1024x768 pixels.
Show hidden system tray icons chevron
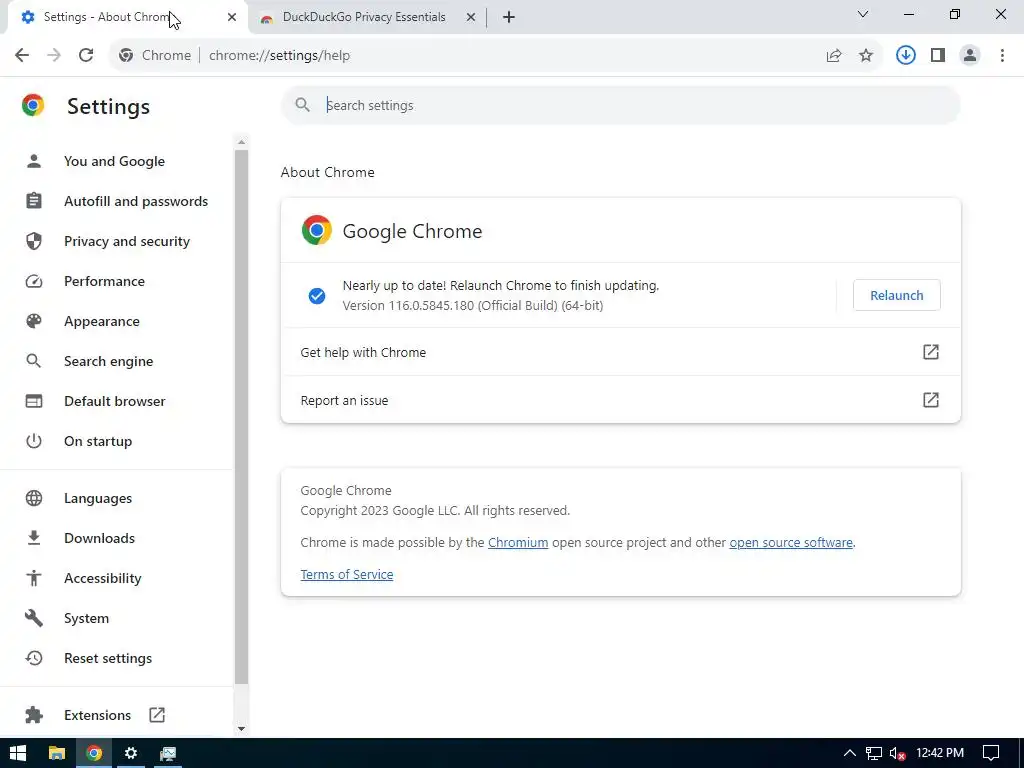tap(850, 753)
